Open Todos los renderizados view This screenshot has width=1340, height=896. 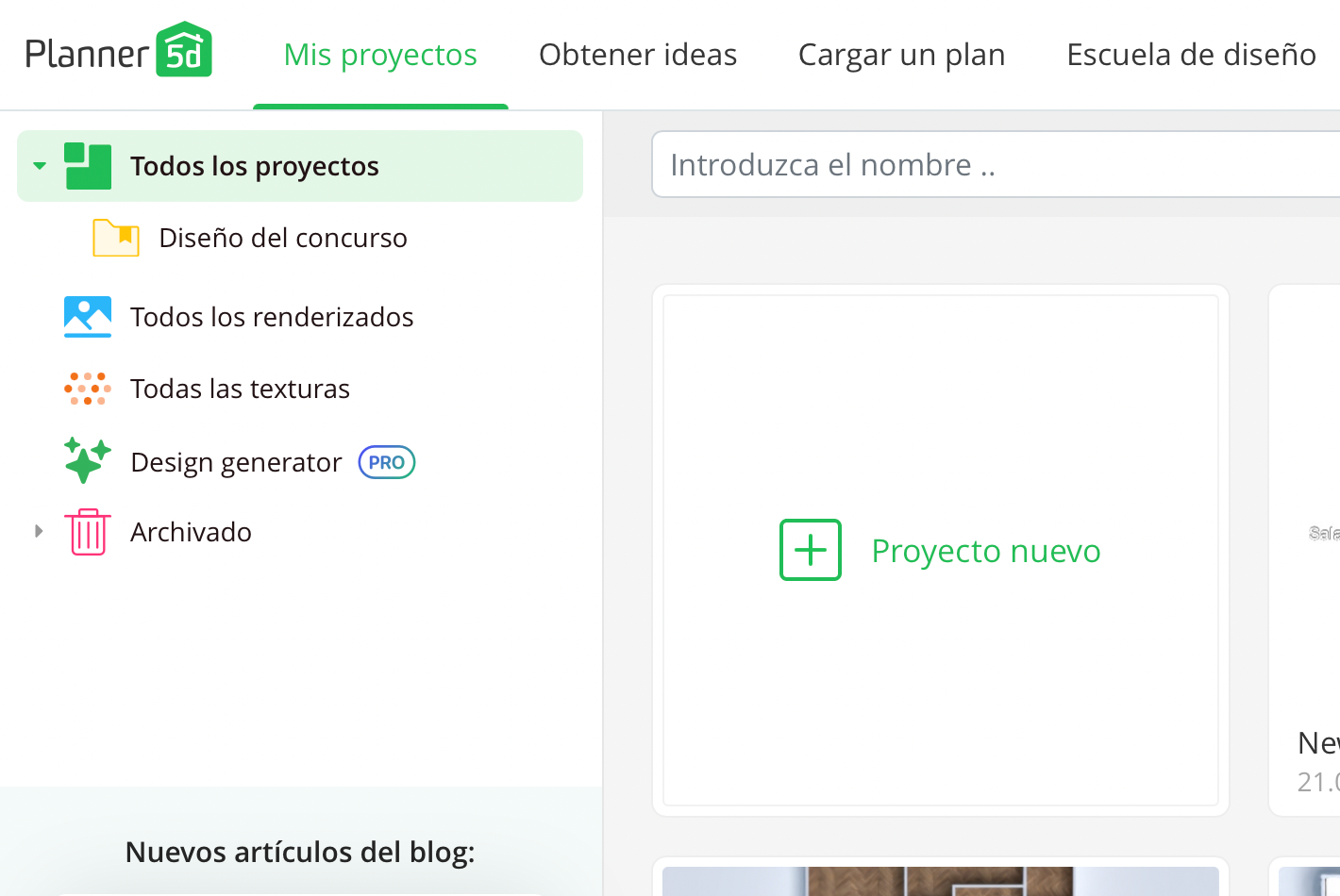coord(273,317)
